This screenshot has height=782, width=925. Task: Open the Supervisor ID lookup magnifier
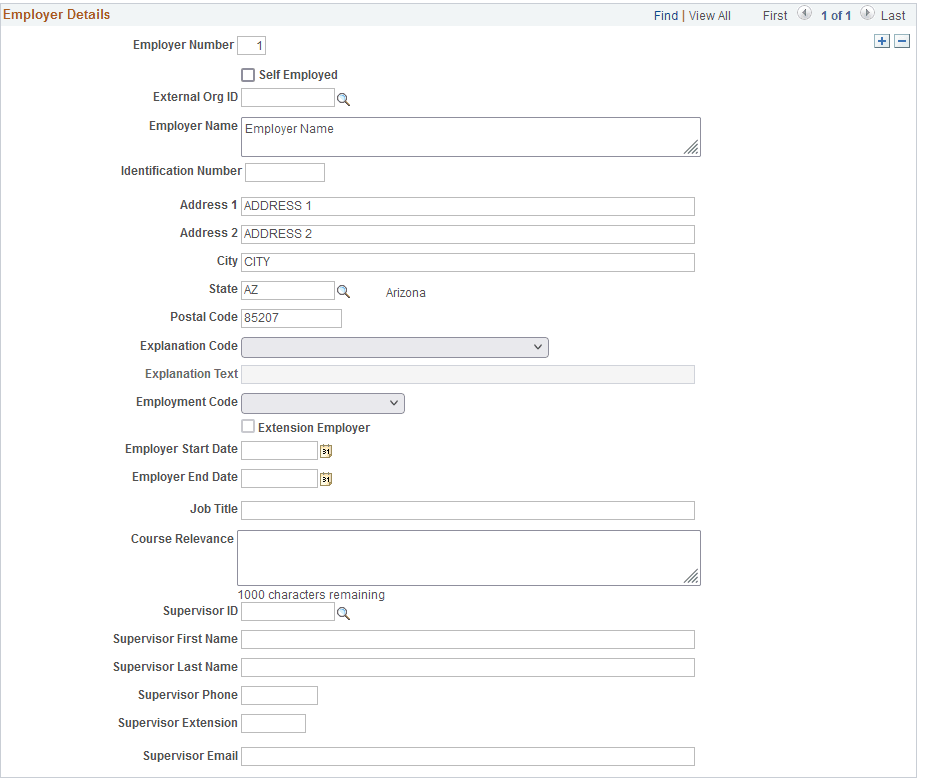pyautogui.click(x=344, y=612)
